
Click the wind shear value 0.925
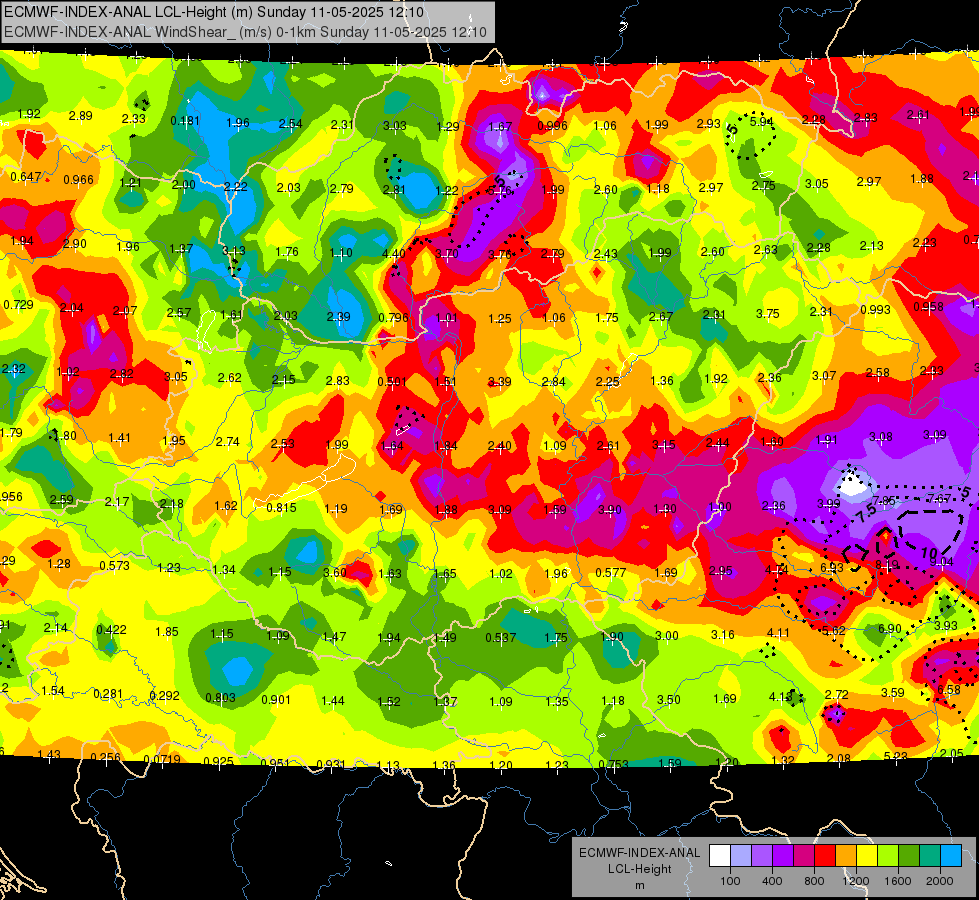[219, 761]
